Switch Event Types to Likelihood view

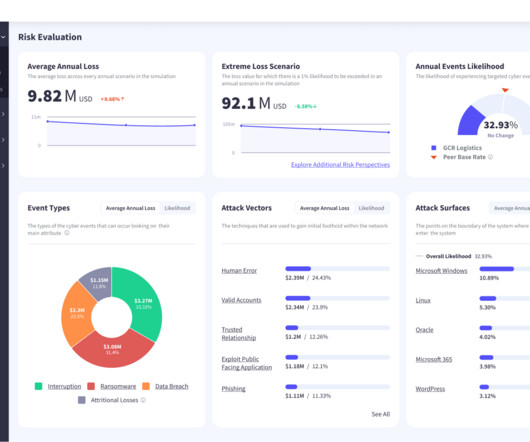pyautogui.click(x=177, y=208)
